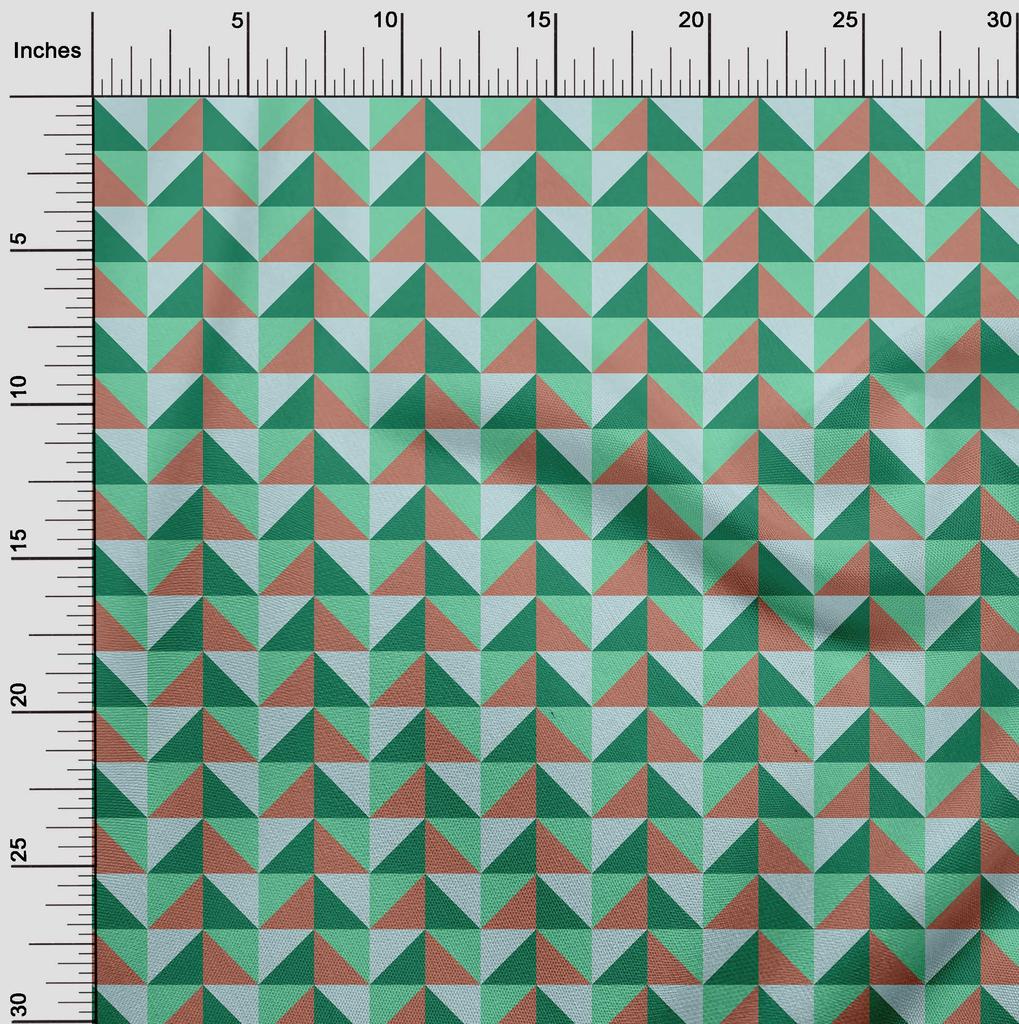The width and height of the screenshot is (1019, 1024).
Task: Click the "Inches" unit label
Action: coord(47,51)
